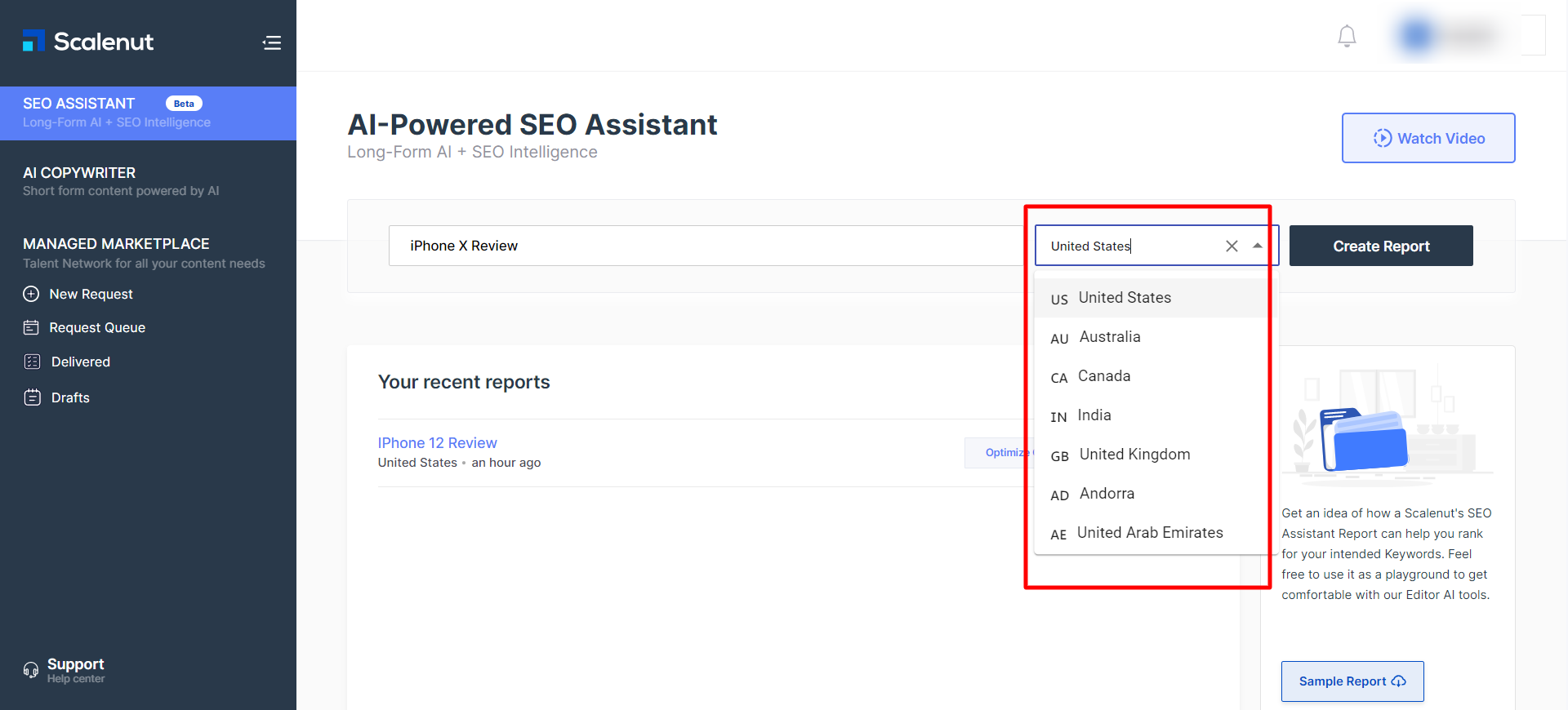Image resolution: width=1568 pixels, height=710 pixels.
Task: Create a New Request
Action: pos(91,294)
